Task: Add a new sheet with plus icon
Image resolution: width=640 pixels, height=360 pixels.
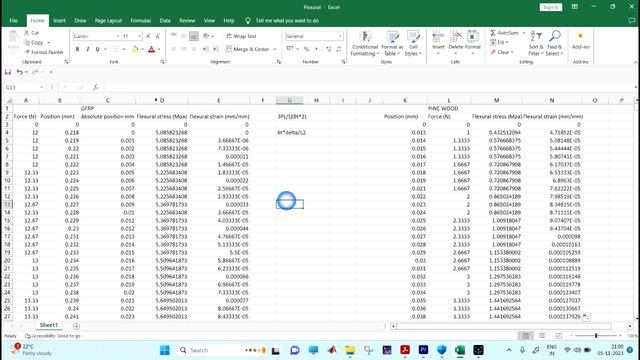Action: click(76, 326)
